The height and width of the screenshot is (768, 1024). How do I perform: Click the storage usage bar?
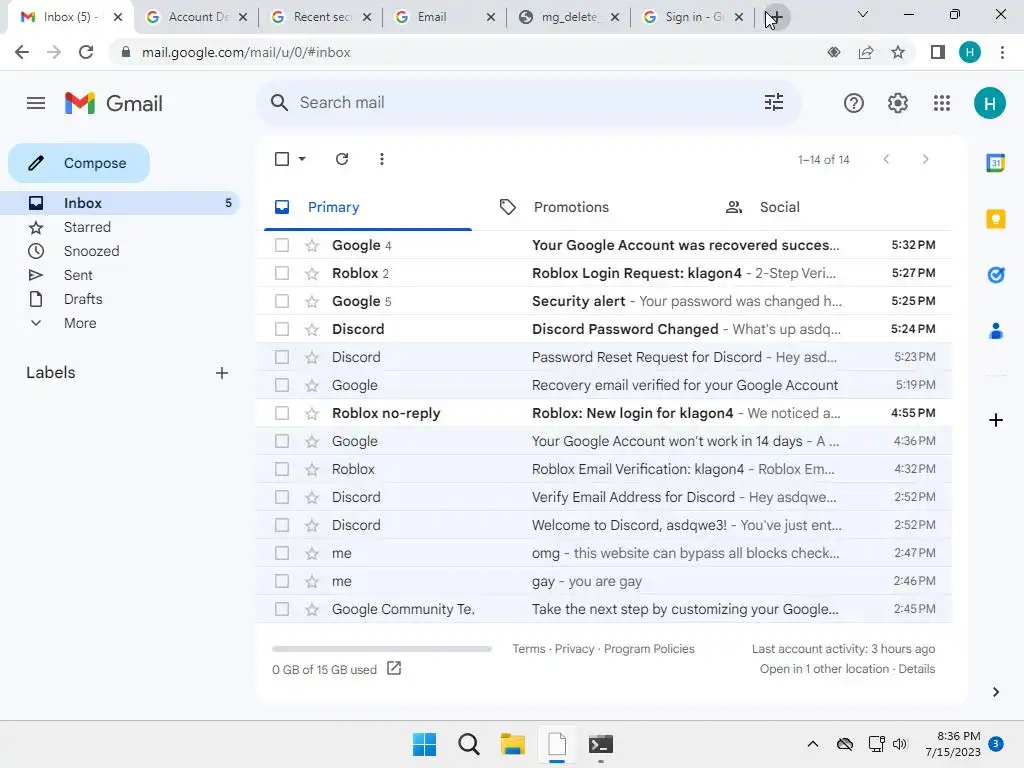(x=382, y=649)
